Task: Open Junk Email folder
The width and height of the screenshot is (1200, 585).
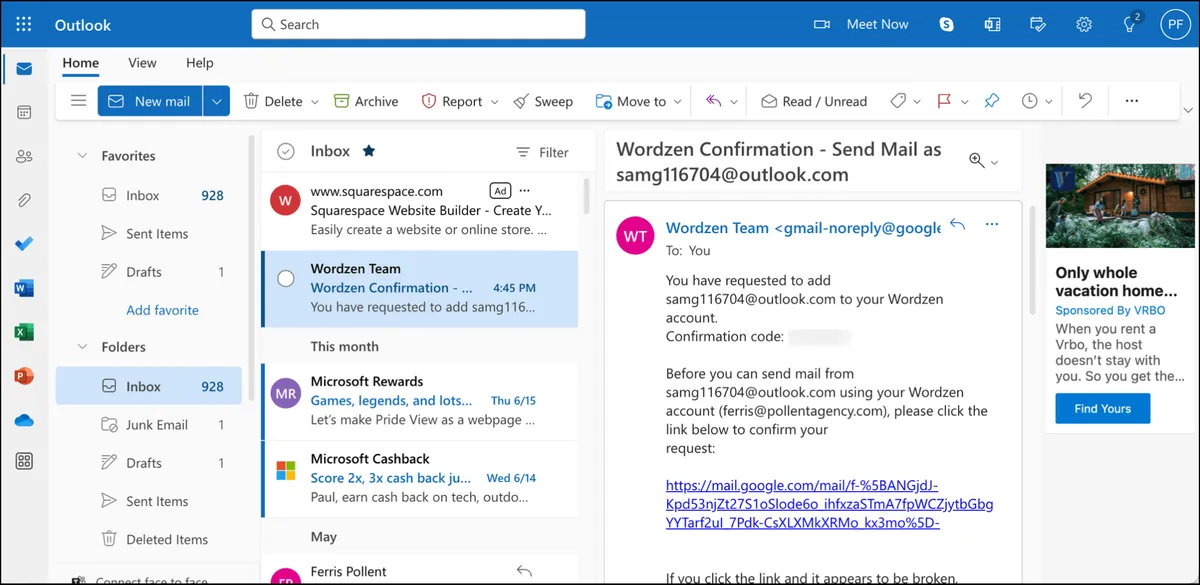Action: [149, 425]
